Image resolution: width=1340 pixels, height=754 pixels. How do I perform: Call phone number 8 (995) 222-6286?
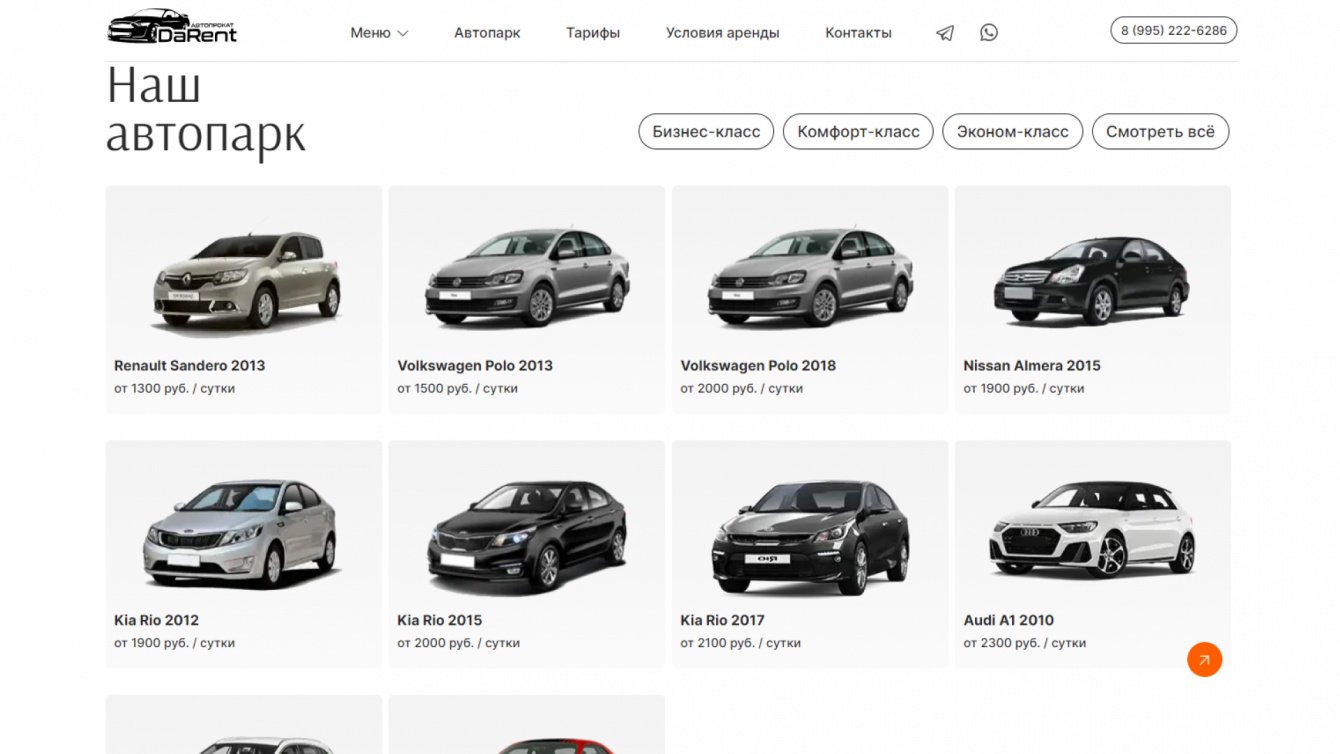pos(1174,31)
